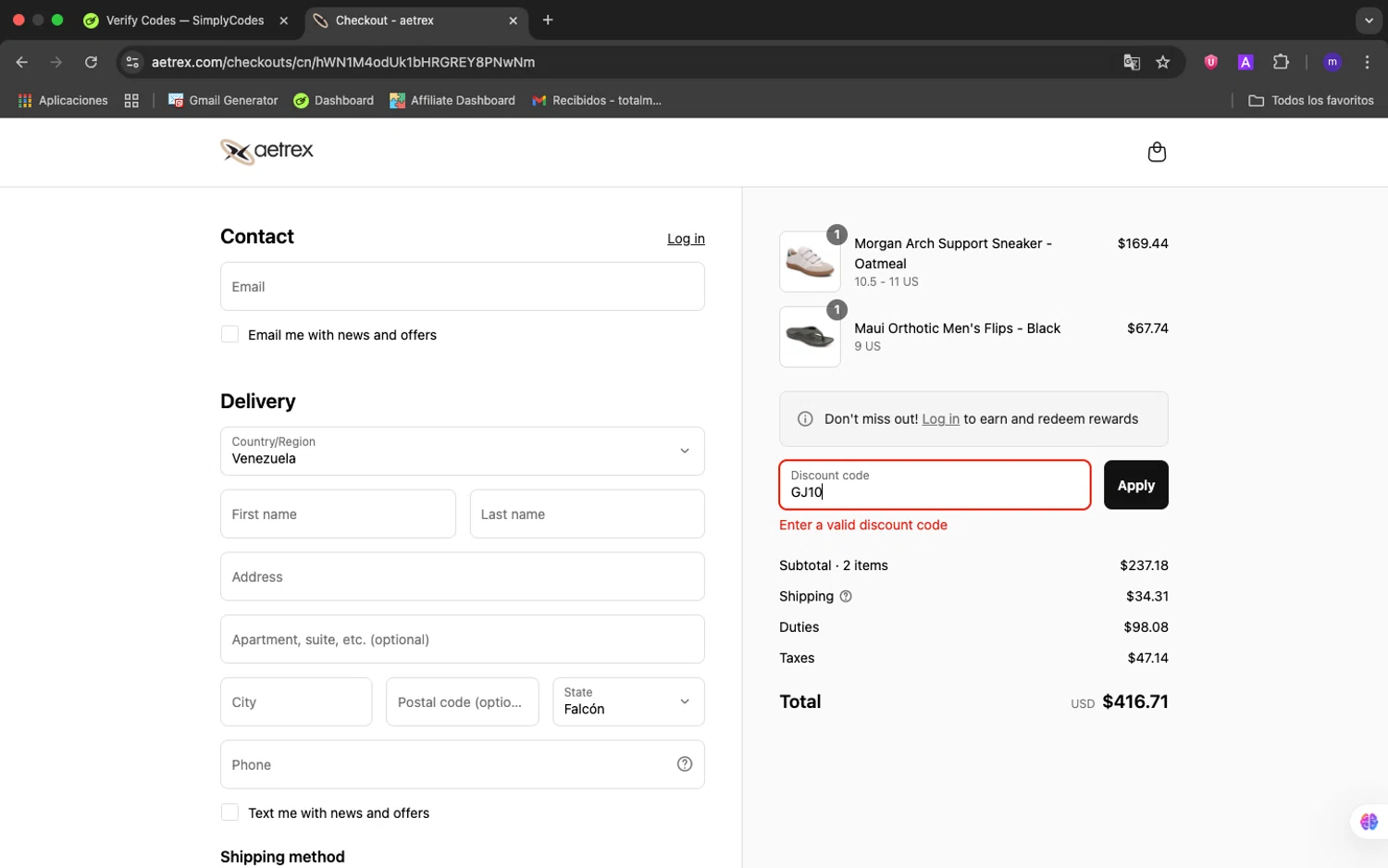Viewport: 1388px width, 868px height.
Task: Focus the City field
Action: [296, 701]
